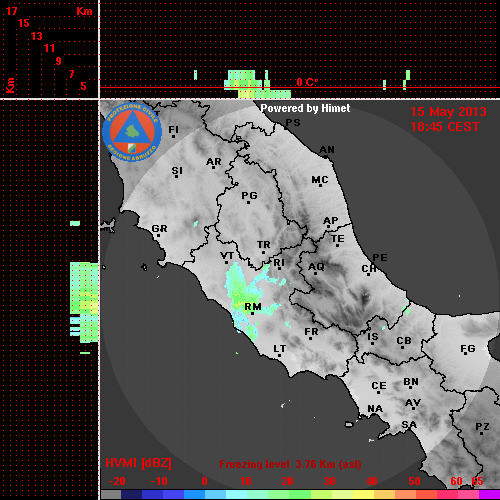This screenshot has height=500, width=500.
Task: Click the blue 0 dBZ color swatch
Action: 194,494
